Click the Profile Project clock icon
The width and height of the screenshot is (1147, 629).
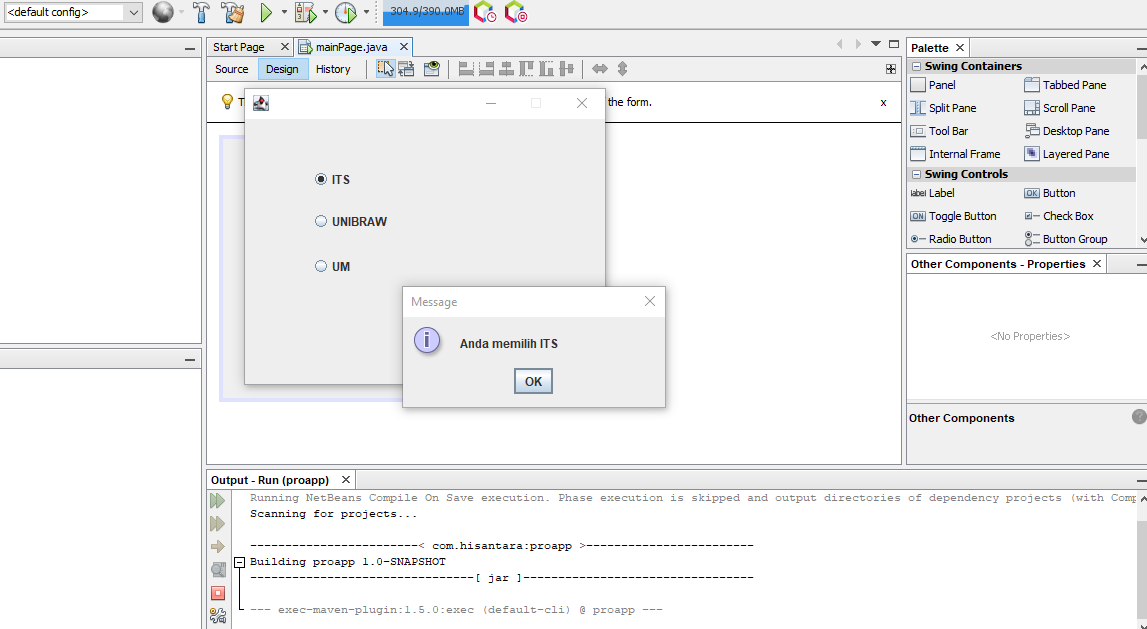tap(346, 13)
